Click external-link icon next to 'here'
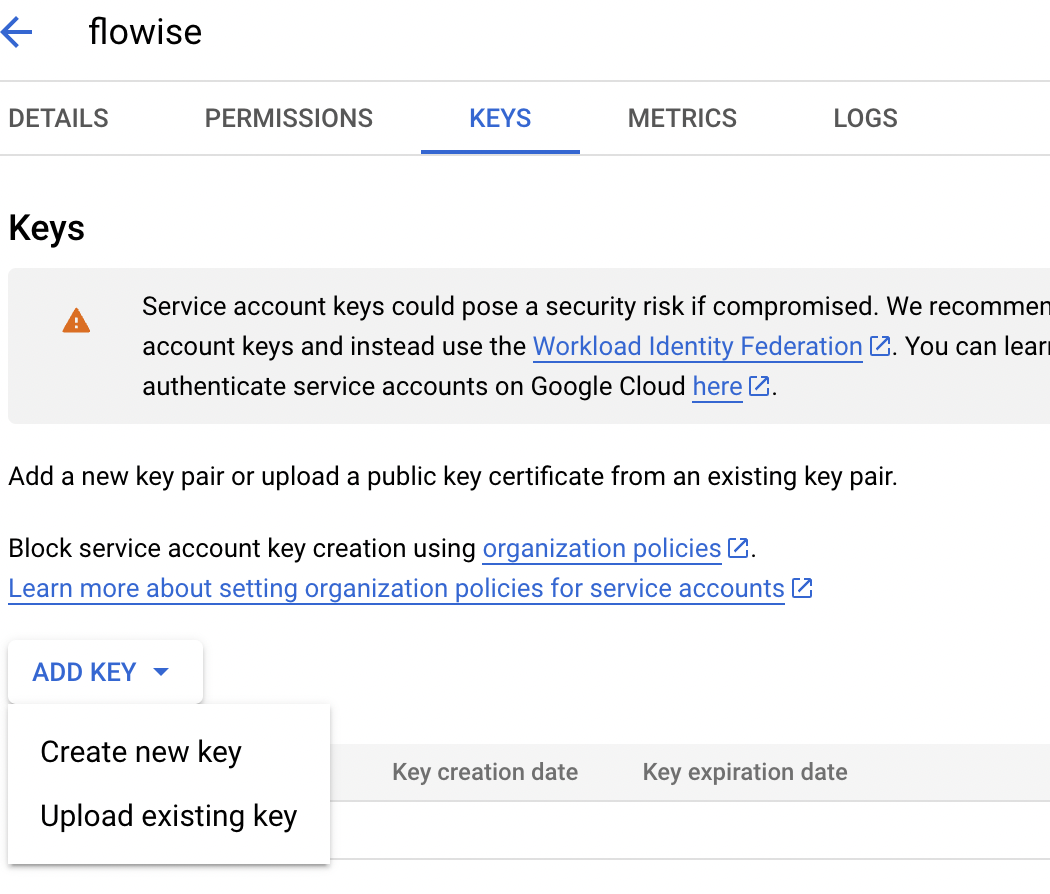1050x894 pixels. point(760,386)
